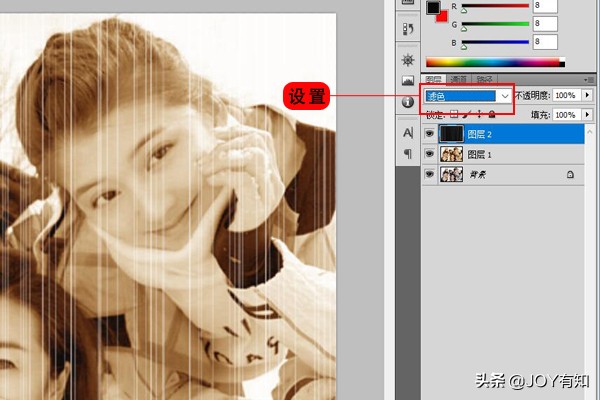Open the Character panel icon
The image size is (600, 400).
click(x=408, y=133)
